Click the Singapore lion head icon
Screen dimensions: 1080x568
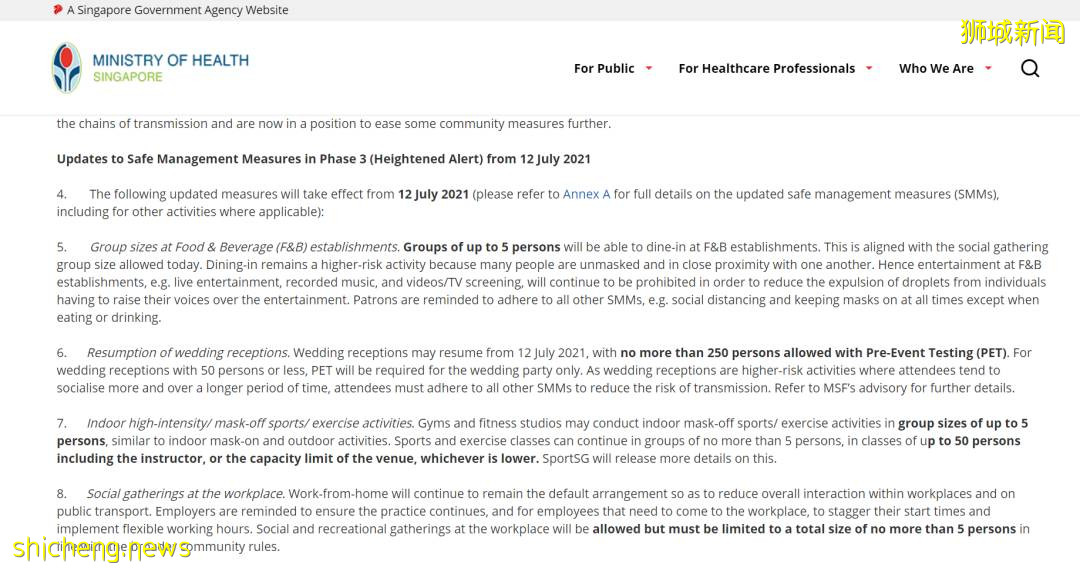[58, 10]
